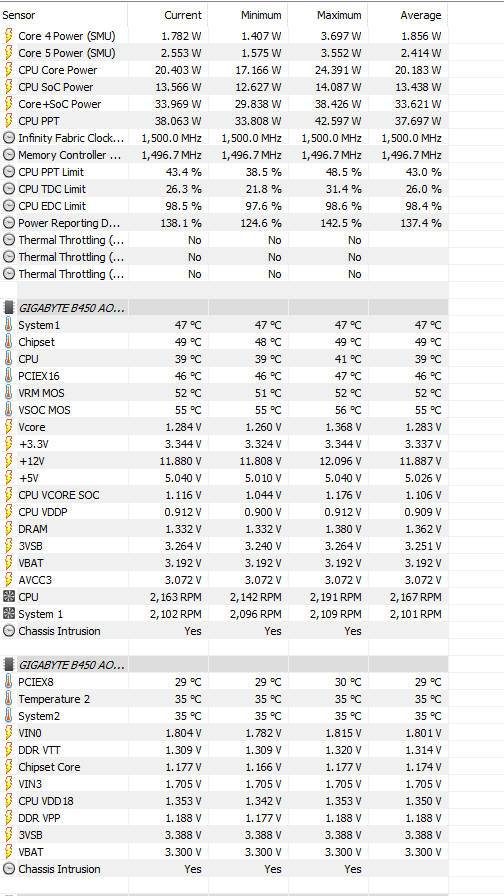Select the thermometer icon next to PCIEX8
Viewport: 504px width, 896px height.
(9, 682)
